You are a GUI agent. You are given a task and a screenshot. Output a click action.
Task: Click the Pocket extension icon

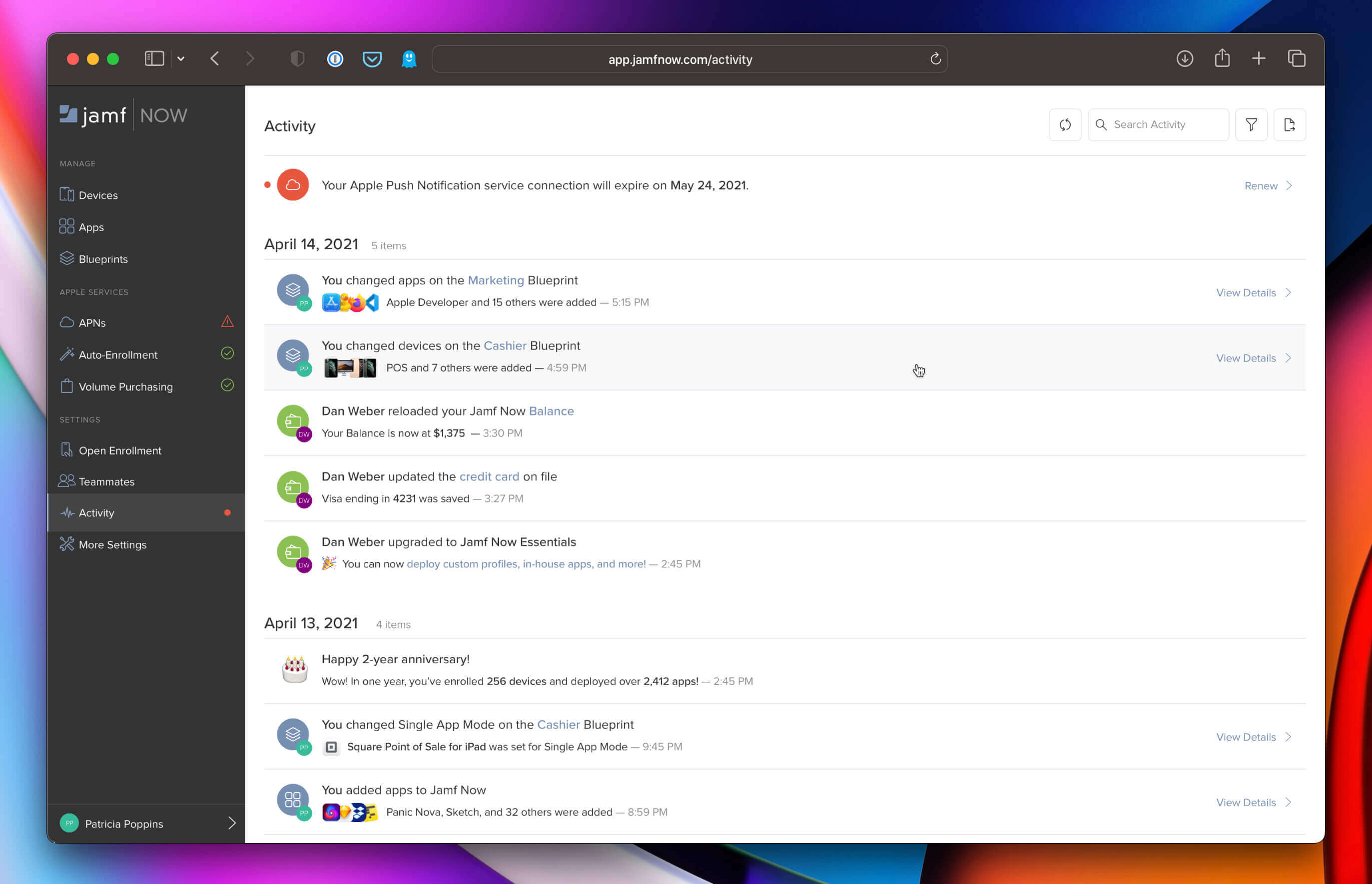(x=372, y=58)
